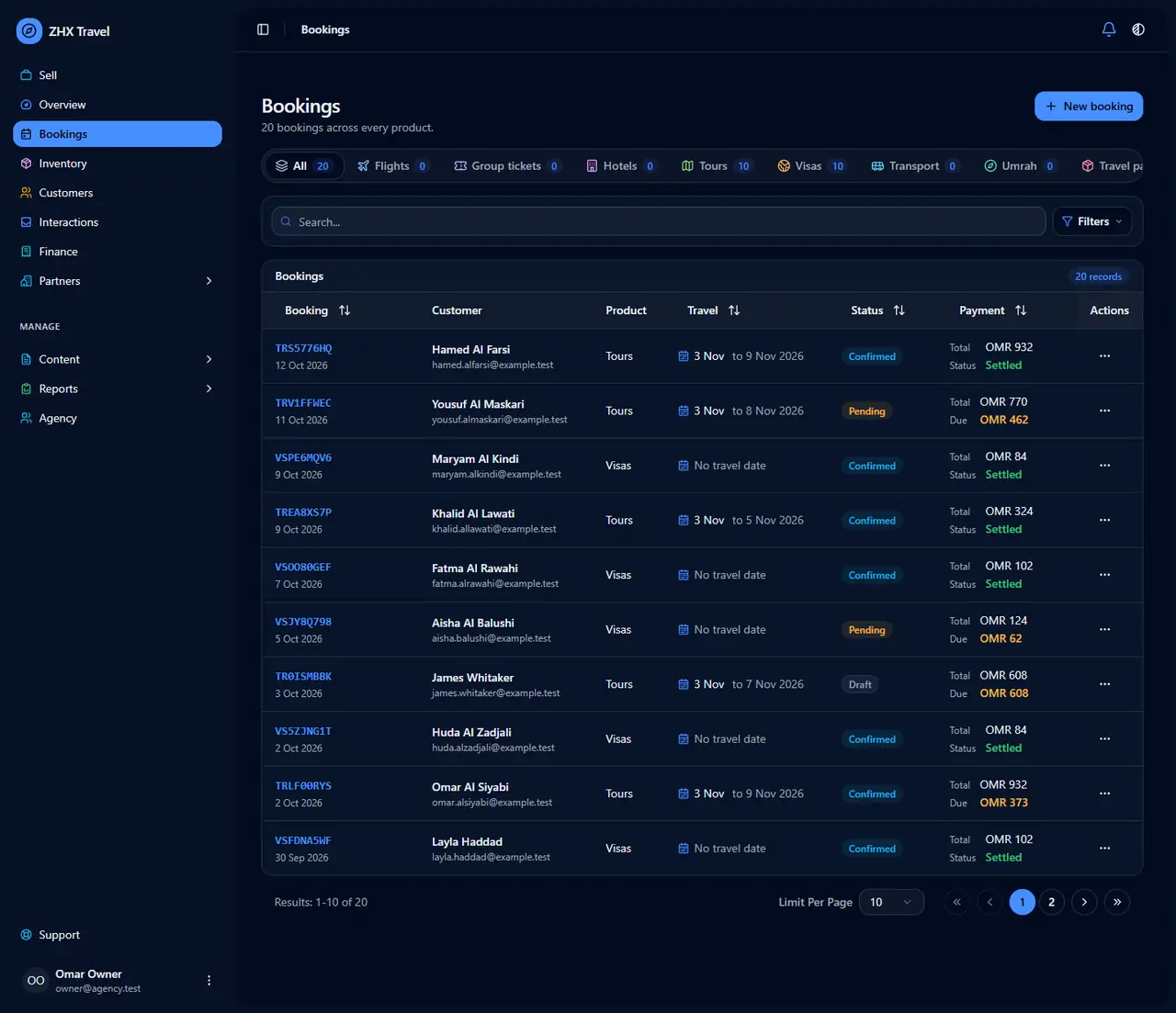
Task: Open Support in the sidebar
Action: click(x=118, y=935)
